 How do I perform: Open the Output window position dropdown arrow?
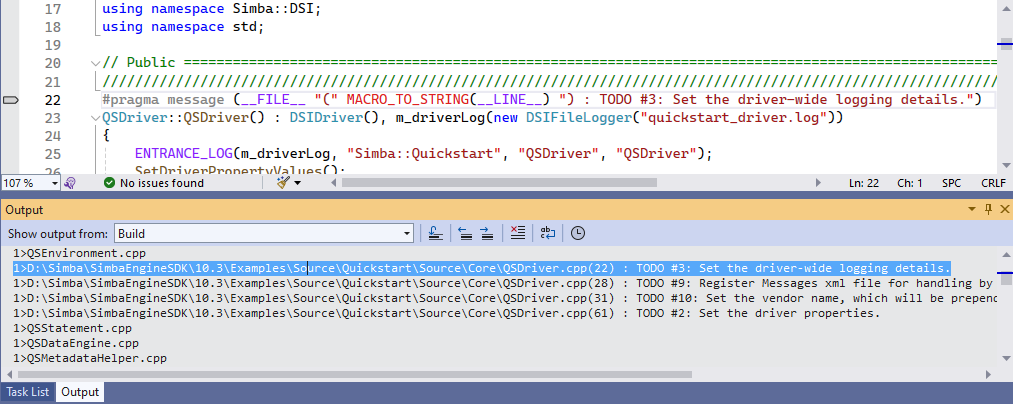973,209
